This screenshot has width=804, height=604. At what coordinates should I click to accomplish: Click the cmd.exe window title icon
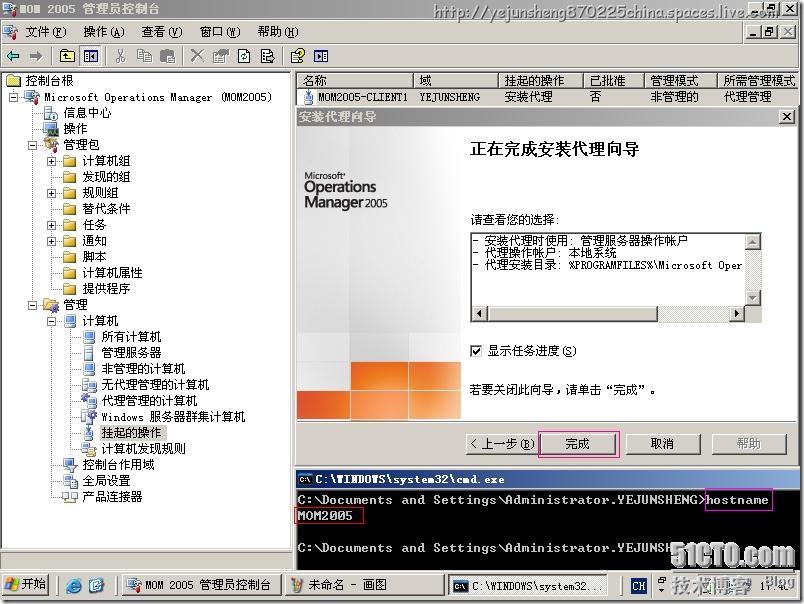[x=305, y=479]
